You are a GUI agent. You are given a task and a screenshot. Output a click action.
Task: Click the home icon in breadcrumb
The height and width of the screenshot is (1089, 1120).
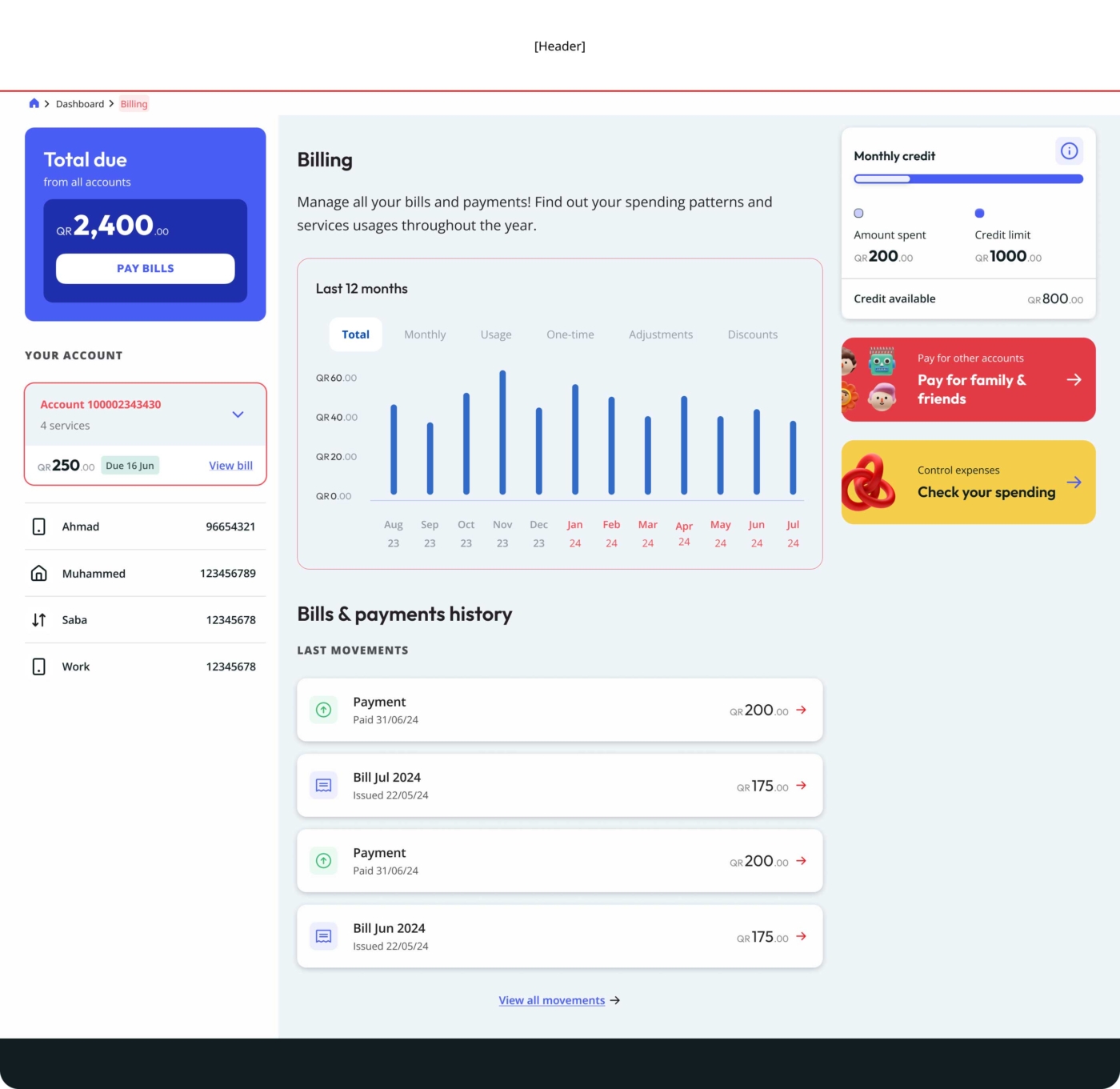(x=34, y=103)
